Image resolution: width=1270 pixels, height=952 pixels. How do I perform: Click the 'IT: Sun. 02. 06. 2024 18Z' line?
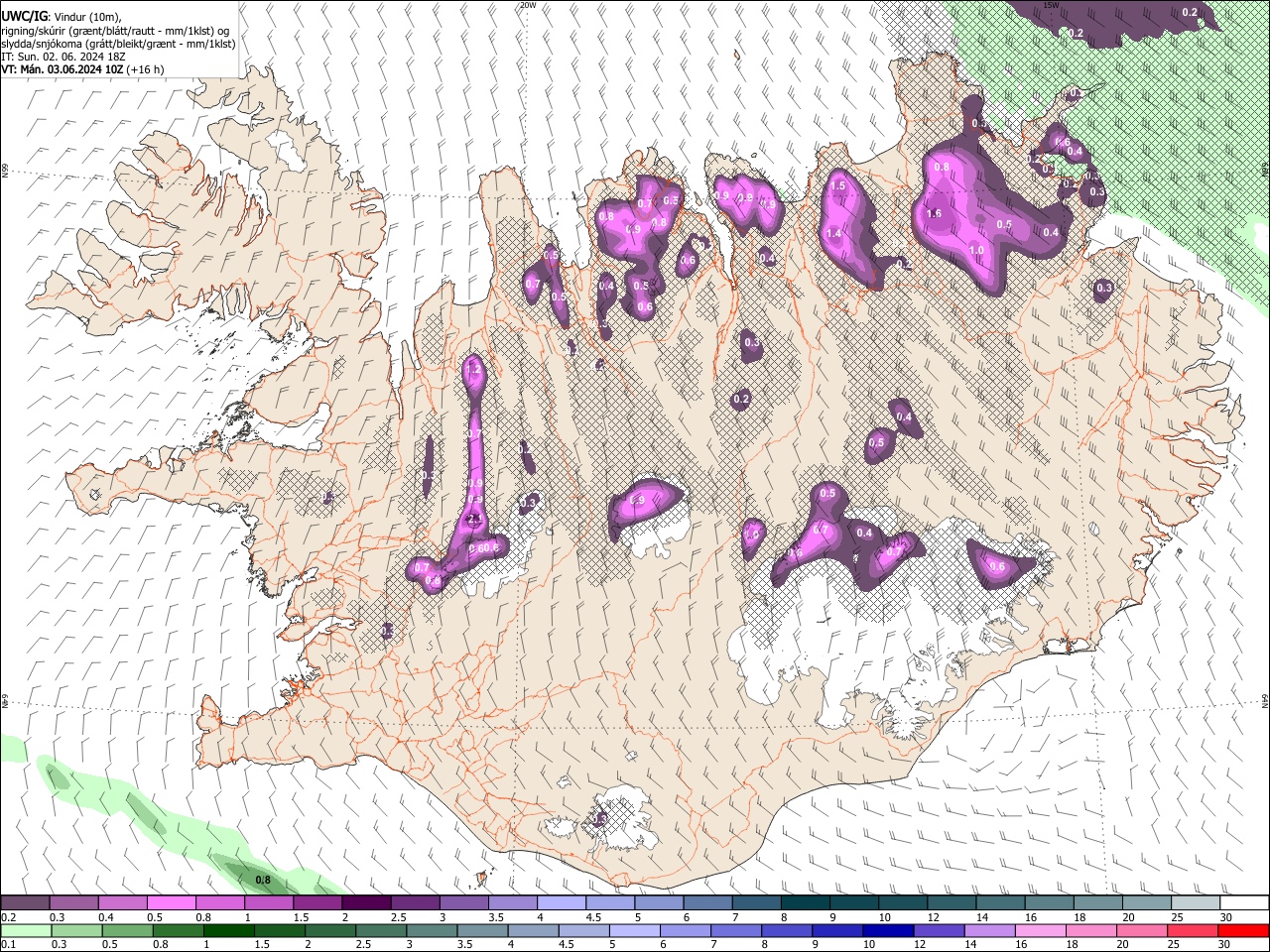tap(63, 57)
